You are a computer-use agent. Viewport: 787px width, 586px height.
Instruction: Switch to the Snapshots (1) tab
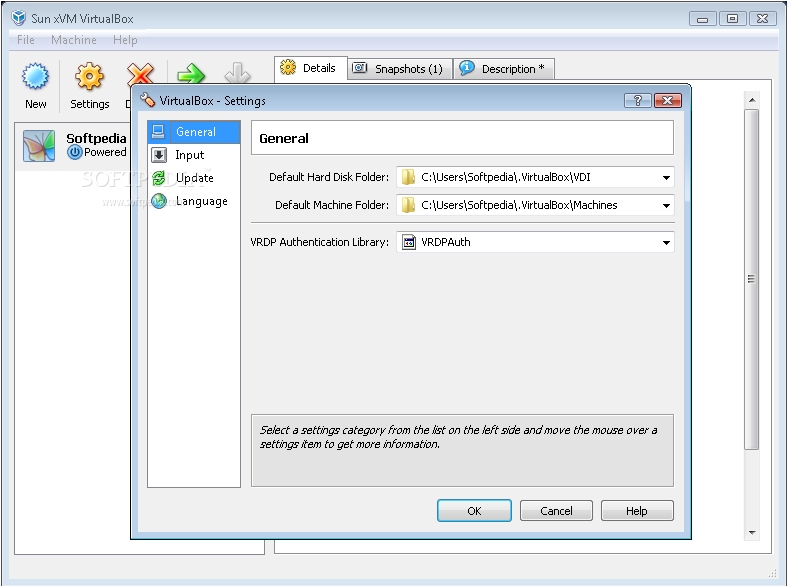coord(400,68)
